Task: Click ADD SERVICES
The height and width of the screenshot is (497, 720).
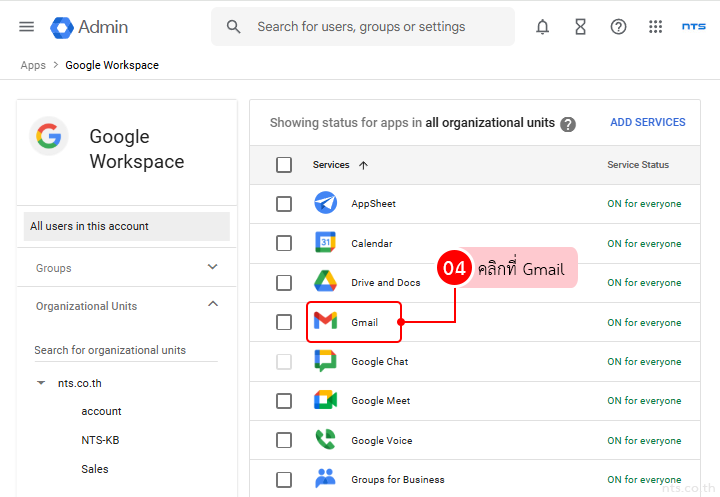Action: tap(647, 122)
